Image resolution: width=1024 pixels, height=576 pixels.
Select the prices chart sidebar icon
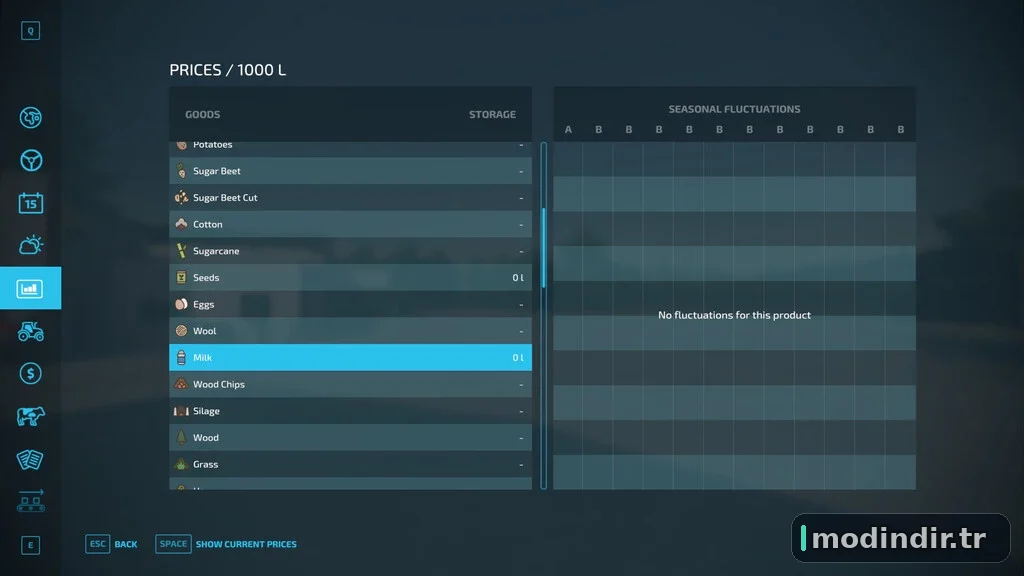[31, 288]
